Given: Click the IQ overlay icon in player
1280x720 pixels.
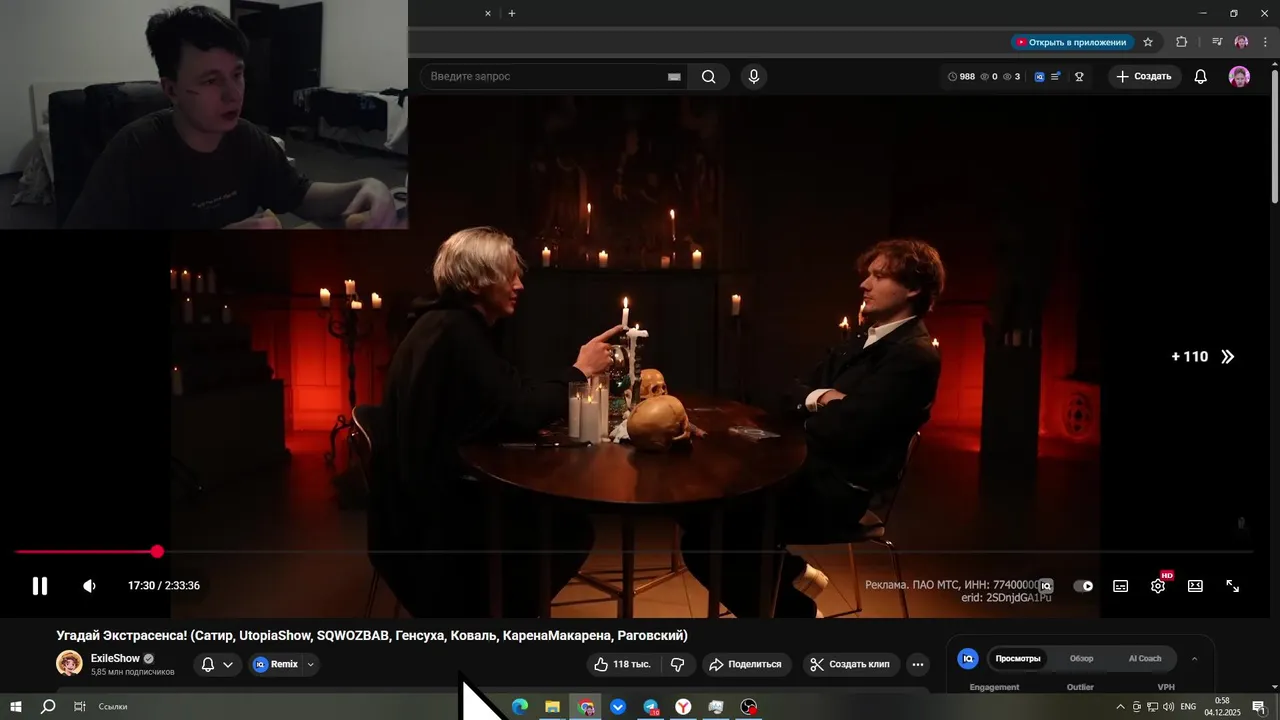Looking at the screenshot, I should (x=1045, y=586).
